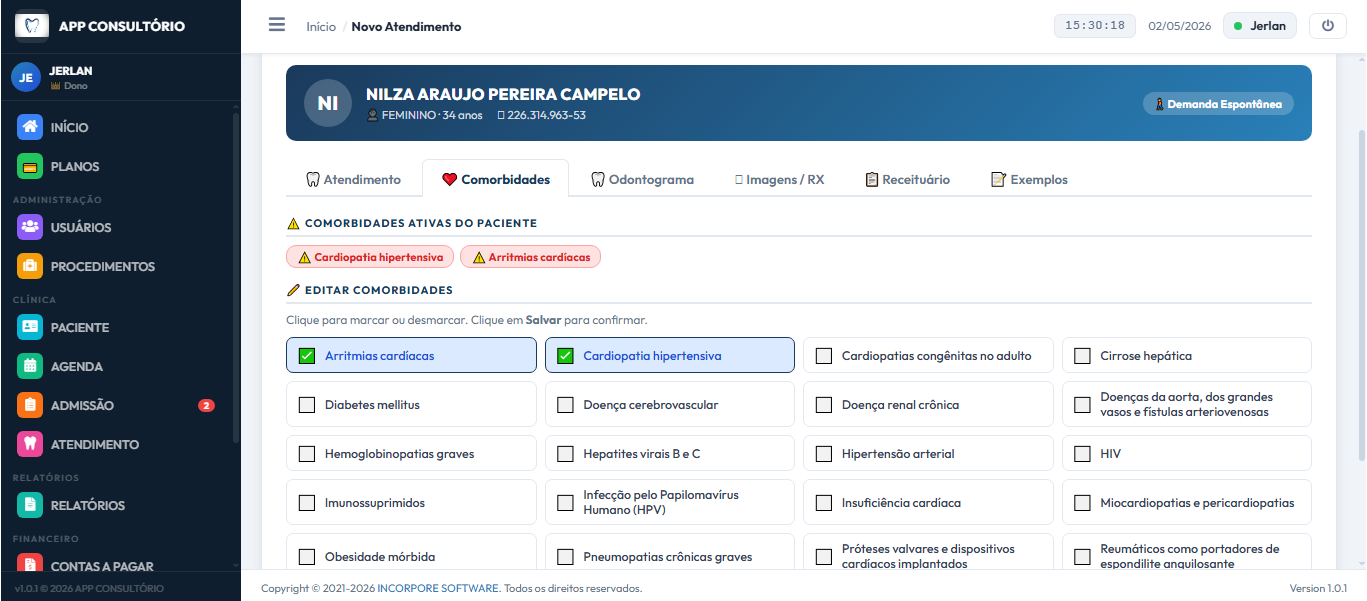Click the notepad icon on Exemplos tab
1367x601 pixels.
tap(998, 180)
